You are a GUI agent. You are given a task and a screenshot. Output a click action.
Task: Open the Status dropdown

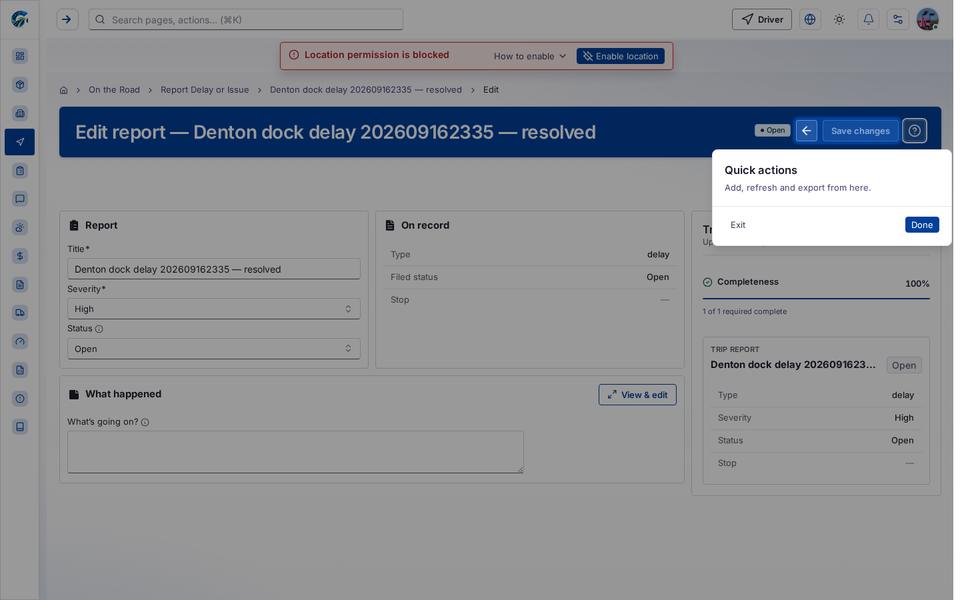point(214,349)
